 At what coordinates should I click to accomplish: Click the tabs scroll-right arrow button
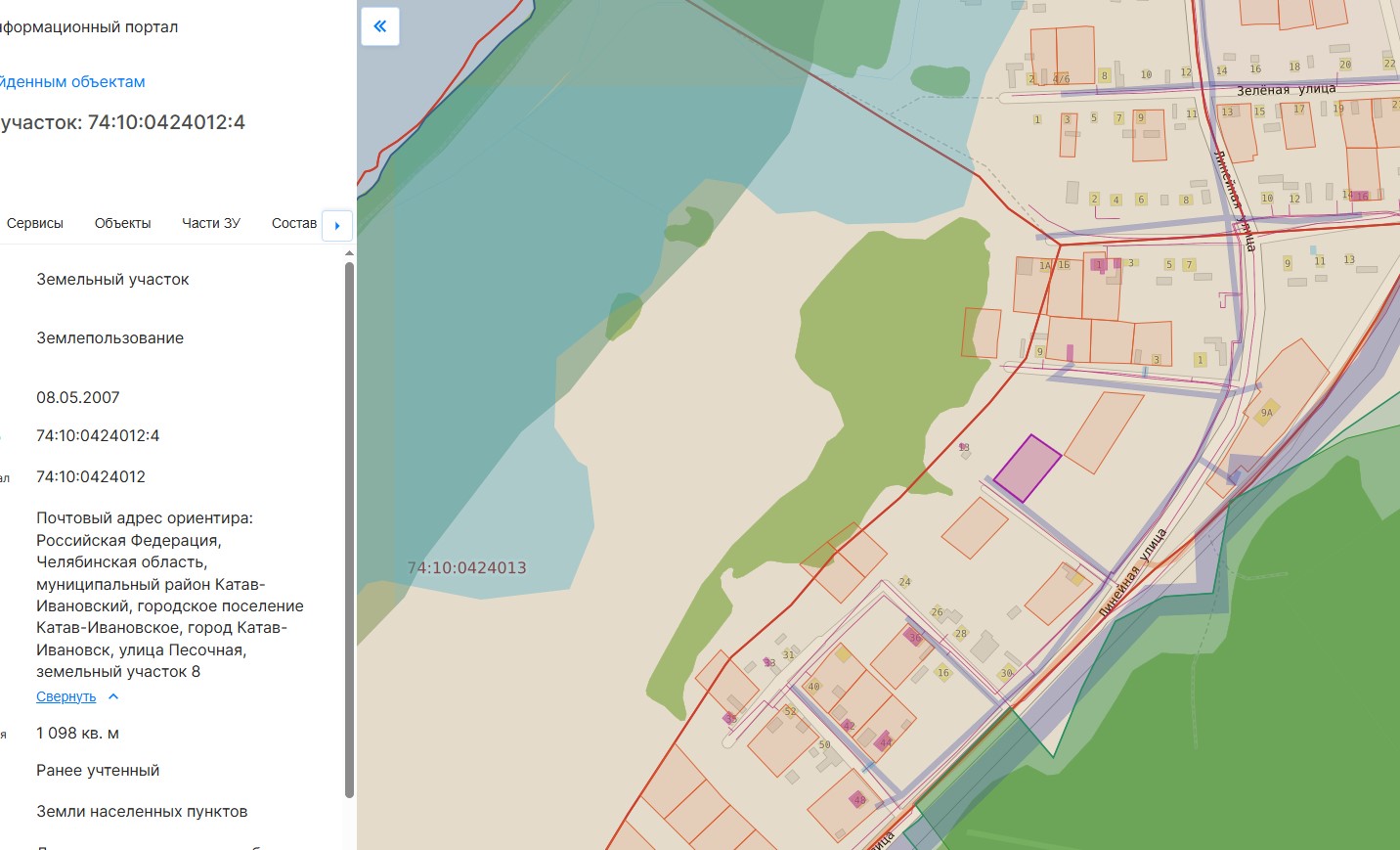(x=337, y=225)
